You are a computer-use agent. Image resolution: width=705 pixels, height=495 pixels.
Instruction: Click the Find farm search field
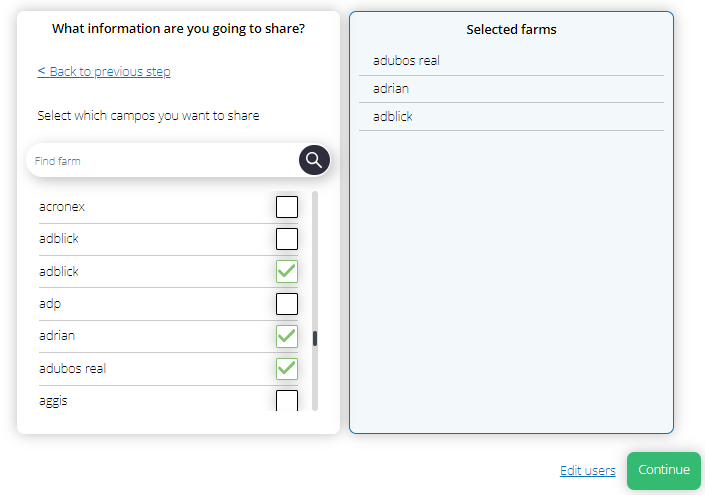164,161
